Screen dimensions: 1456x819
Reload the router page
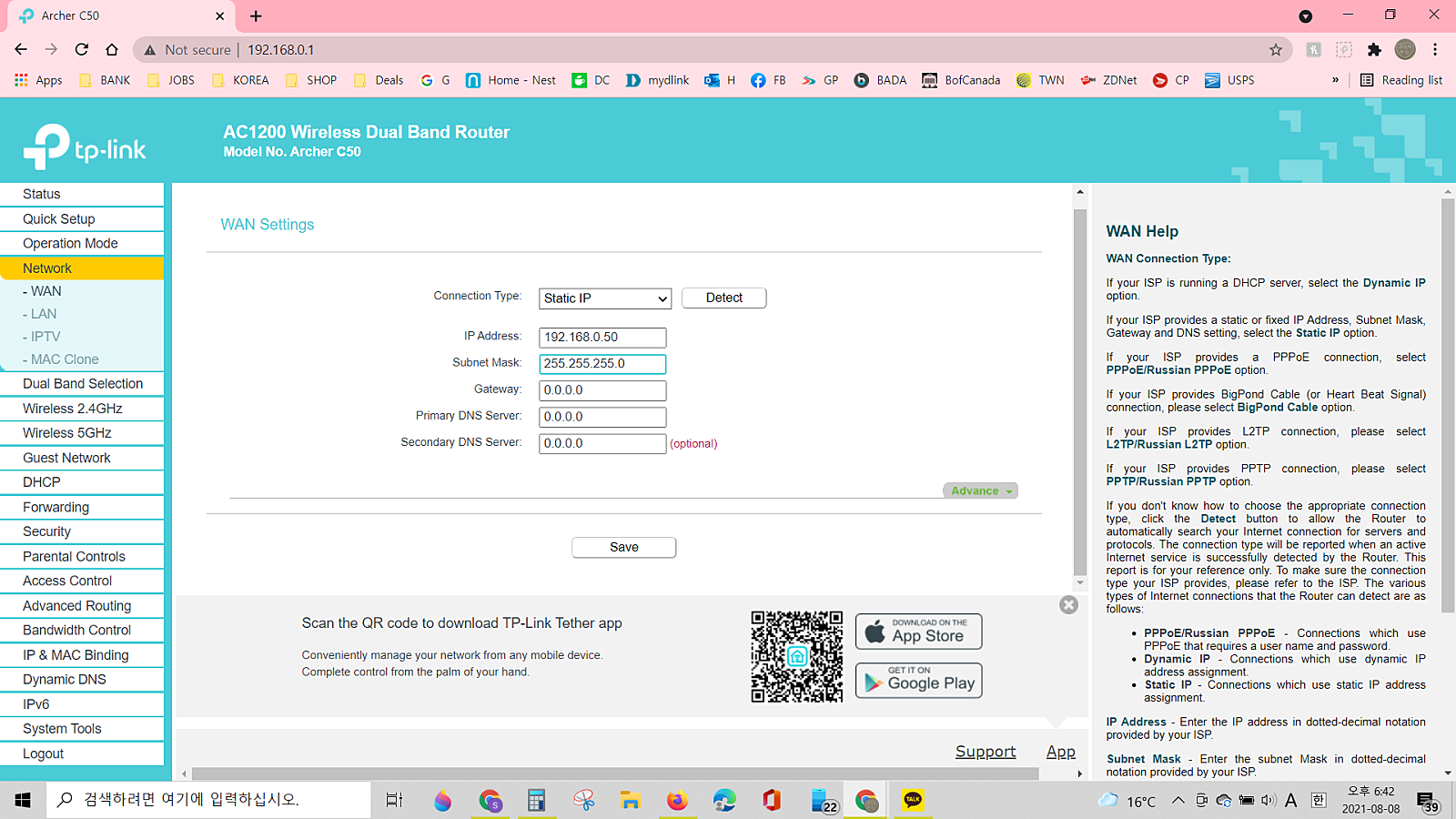pos(82,50)
